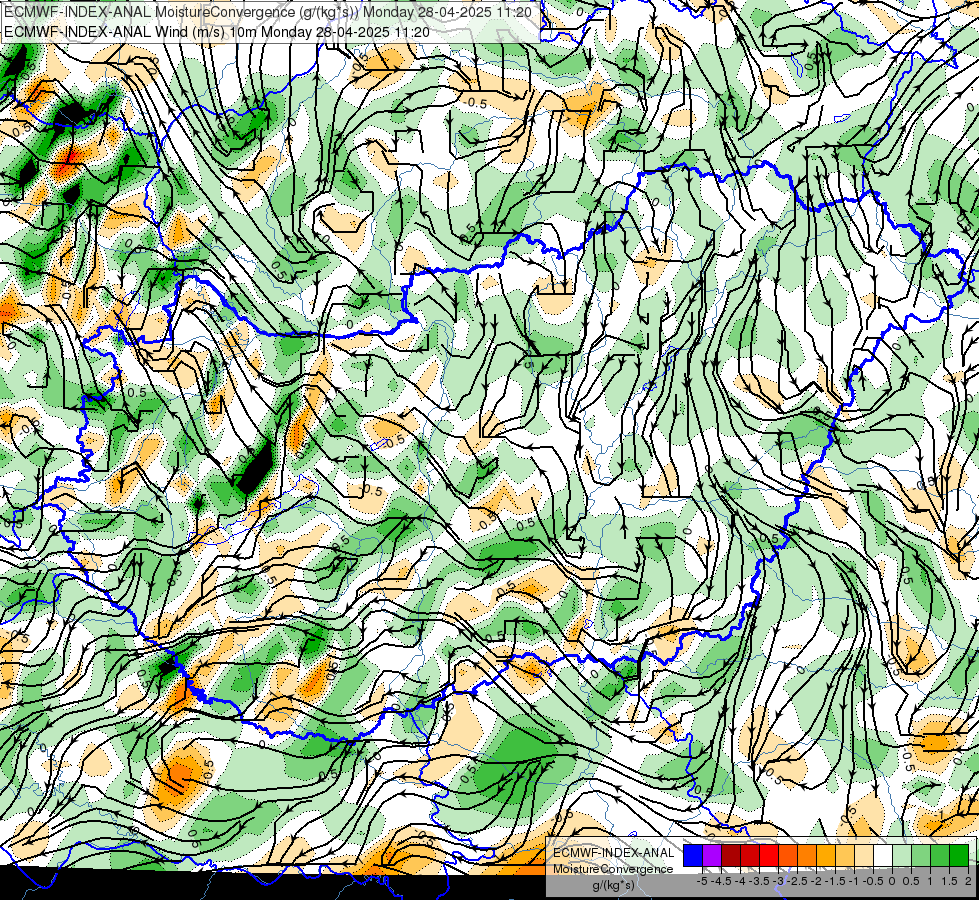Click the legend tick label -5
This screenshot has width=979, height=900.
click(x=702, y=881)
